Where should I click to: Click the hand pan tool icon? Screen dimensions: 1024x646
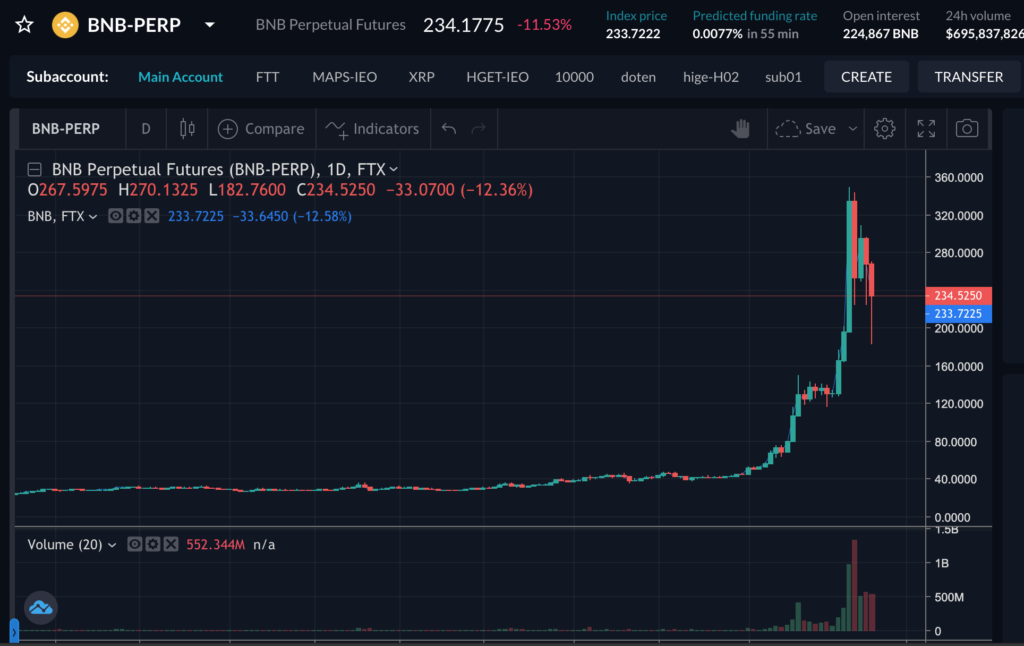[740, 129]
